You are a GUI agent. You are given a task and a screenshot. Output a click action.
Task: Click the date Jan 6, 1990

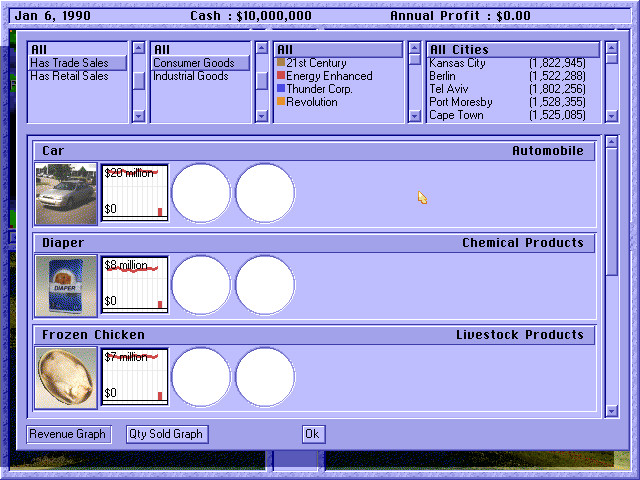[53, 16]
